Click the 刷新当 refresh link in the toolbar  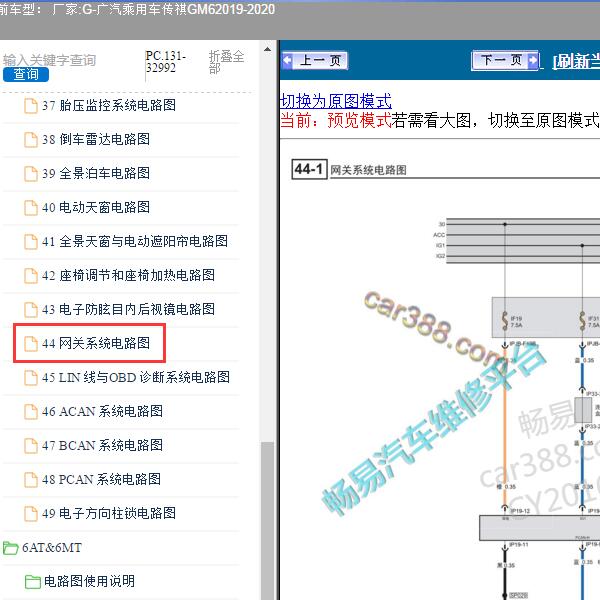tap(576, 61)
